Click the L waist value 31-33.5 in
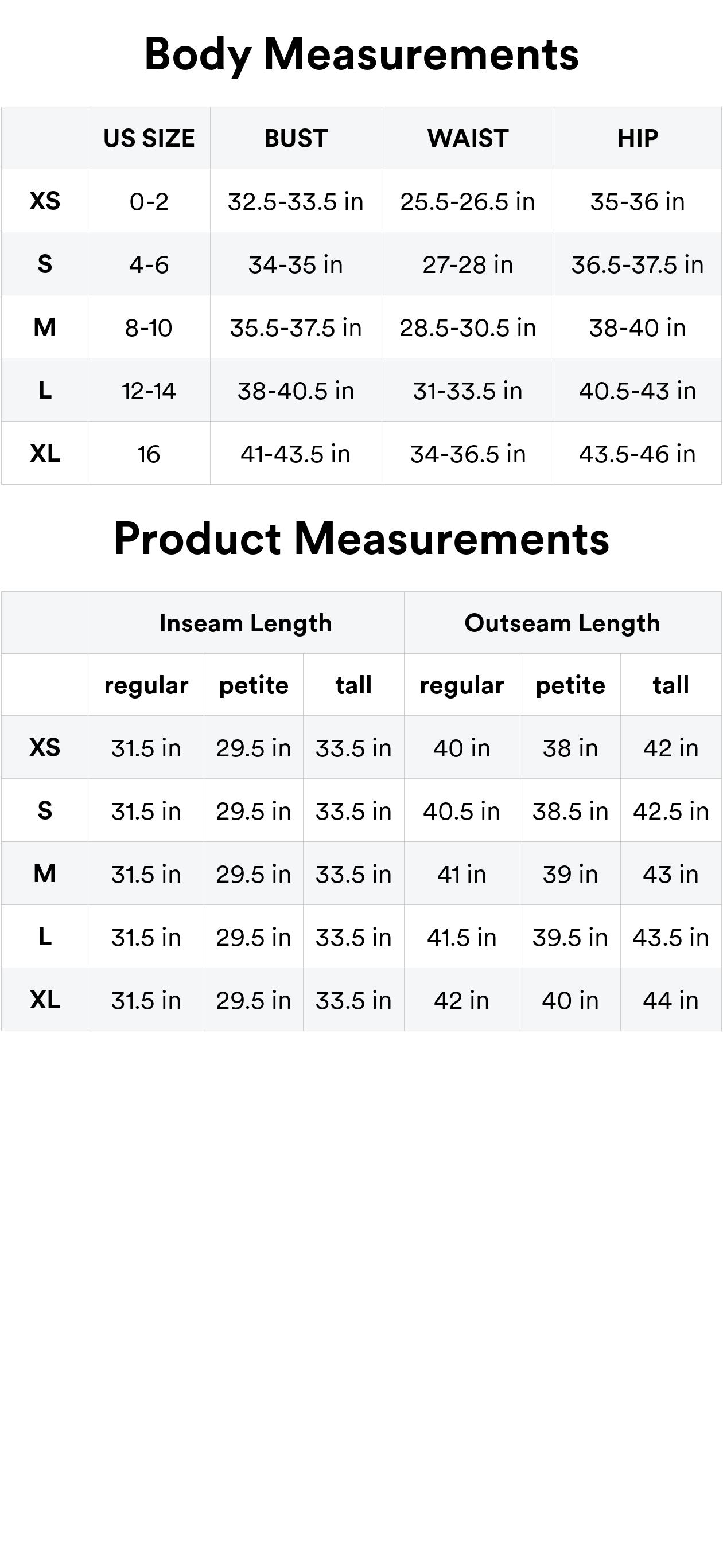The height and width of the screenshot is (1568, 723). coord(468,391)
